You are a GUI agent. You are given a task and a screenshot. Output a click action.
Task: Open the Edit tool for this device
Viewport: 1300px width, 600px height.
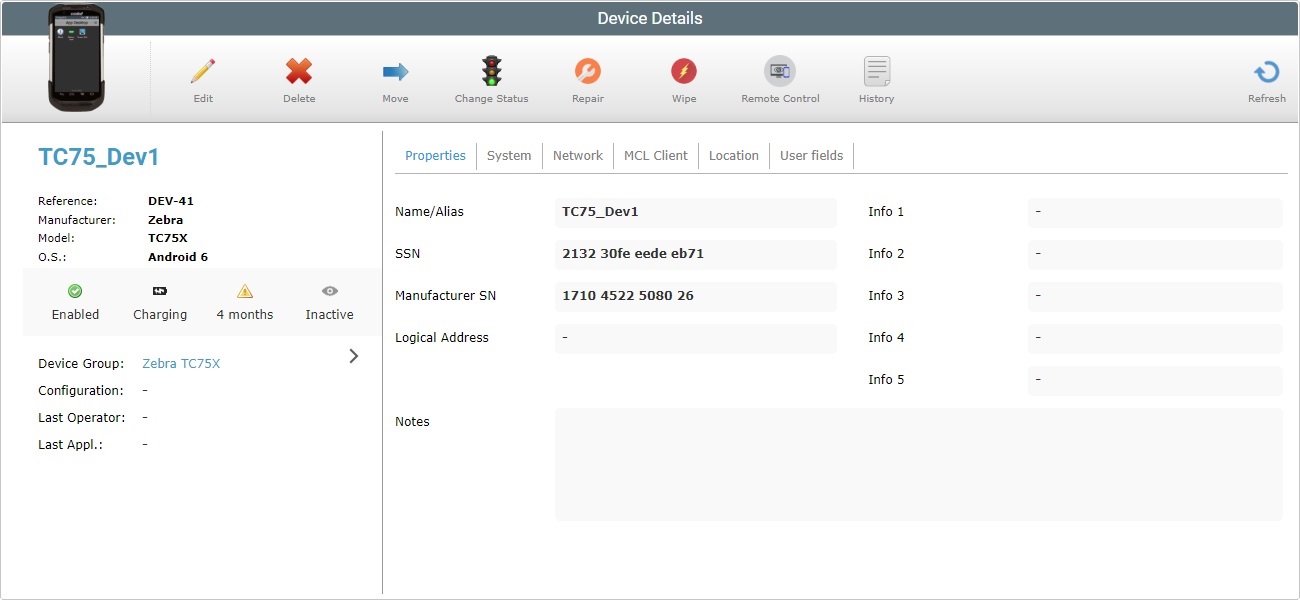203,80
